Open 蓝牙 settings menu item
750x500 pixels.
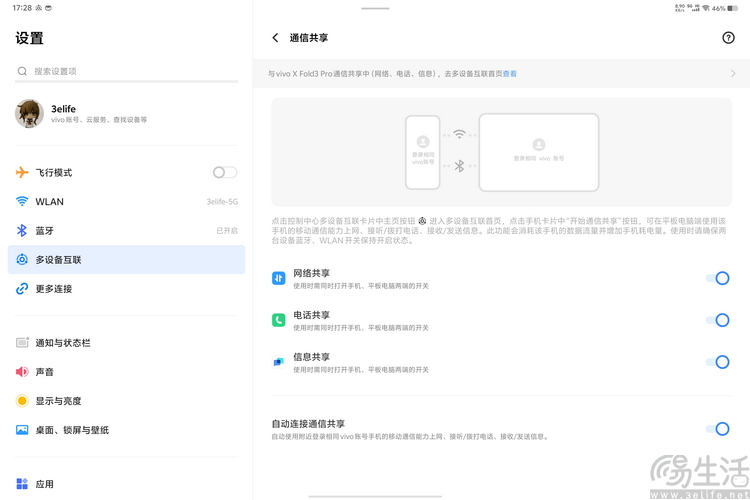point(126,231)
